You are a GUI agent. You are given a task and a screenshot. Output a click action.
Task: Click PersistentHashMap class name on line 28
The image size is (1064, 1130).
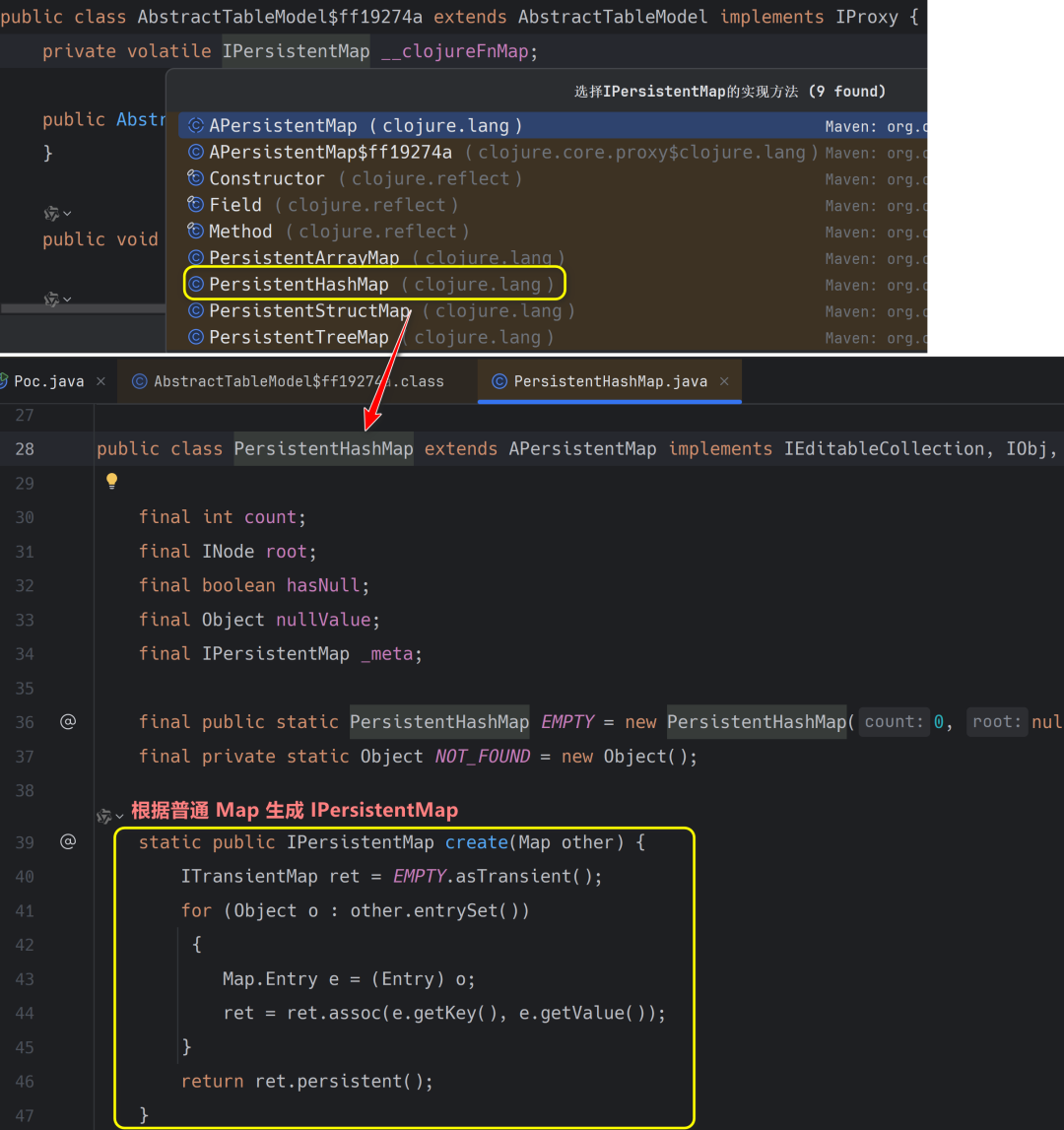point(324,449)
